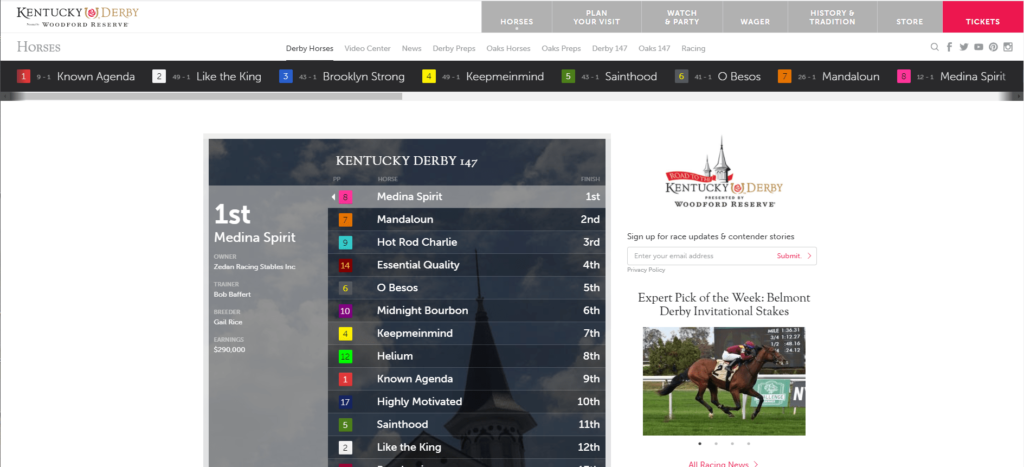Select the Midnight Bourbon row
The width and height of the screenshot is (1024, 467).
click(x=466, y=311)
